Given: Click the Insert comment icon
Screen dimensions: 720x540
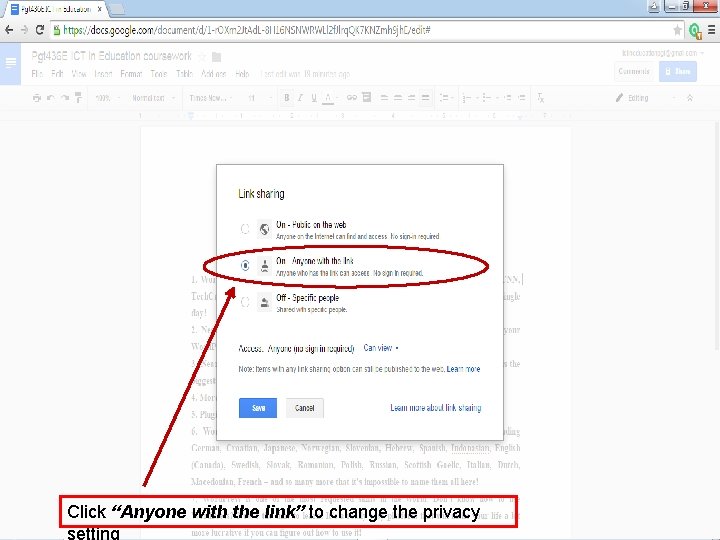Looking at the screenshot, I should click(366, 97).
